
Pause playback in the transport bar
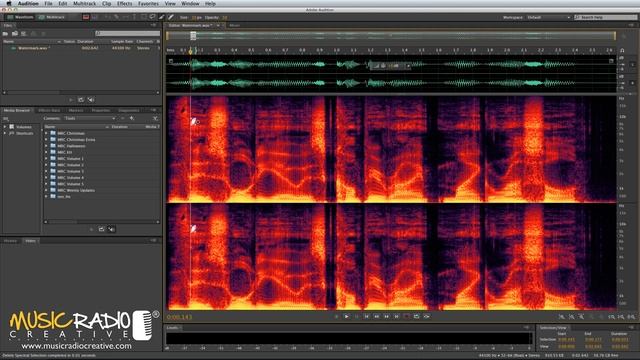pyautogui.click(x=357, y=316)
